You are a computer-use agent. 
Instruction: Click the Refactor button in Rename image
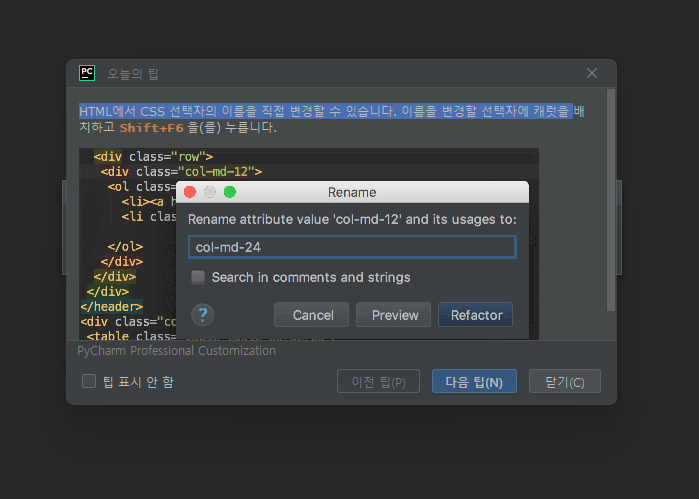(x=476, y=315)
